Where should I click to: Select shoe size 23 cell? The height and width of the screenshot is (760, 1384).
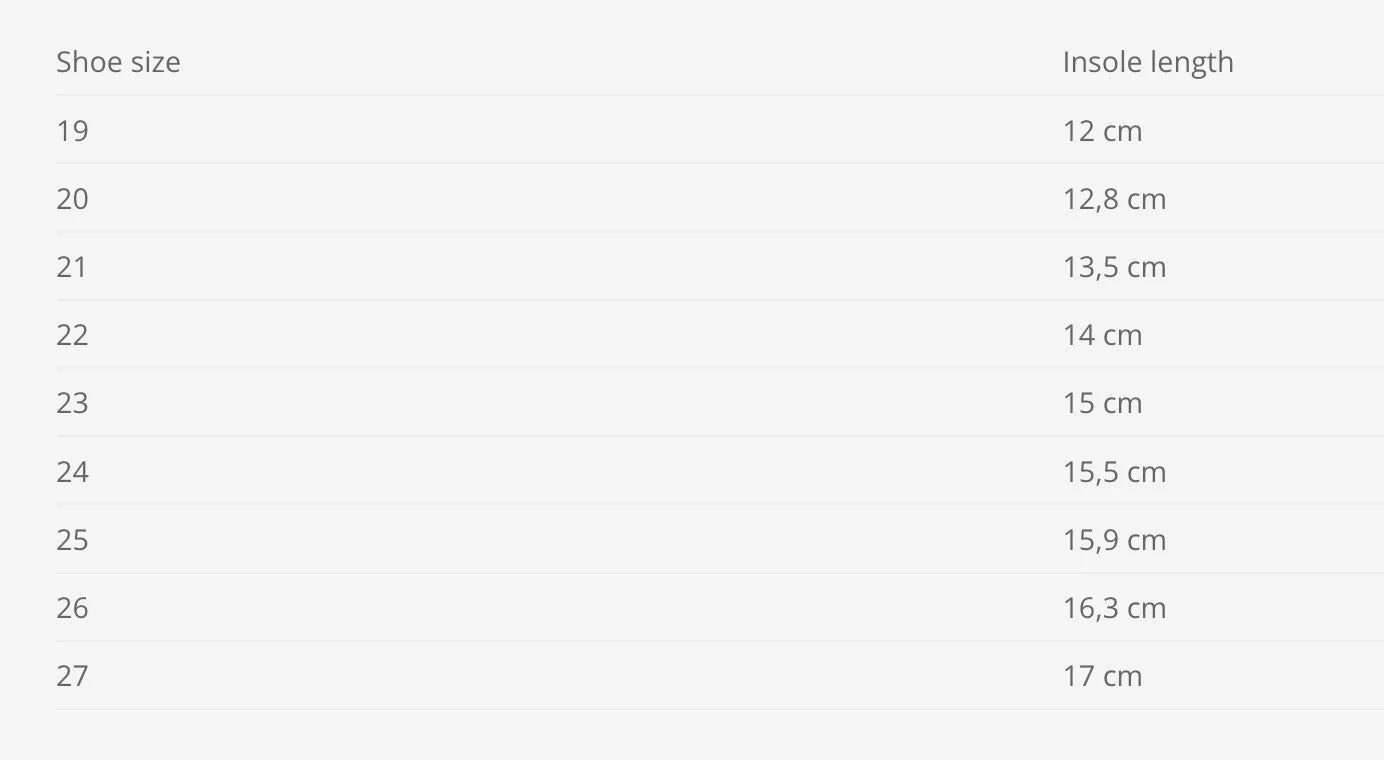tap(72, 403)
